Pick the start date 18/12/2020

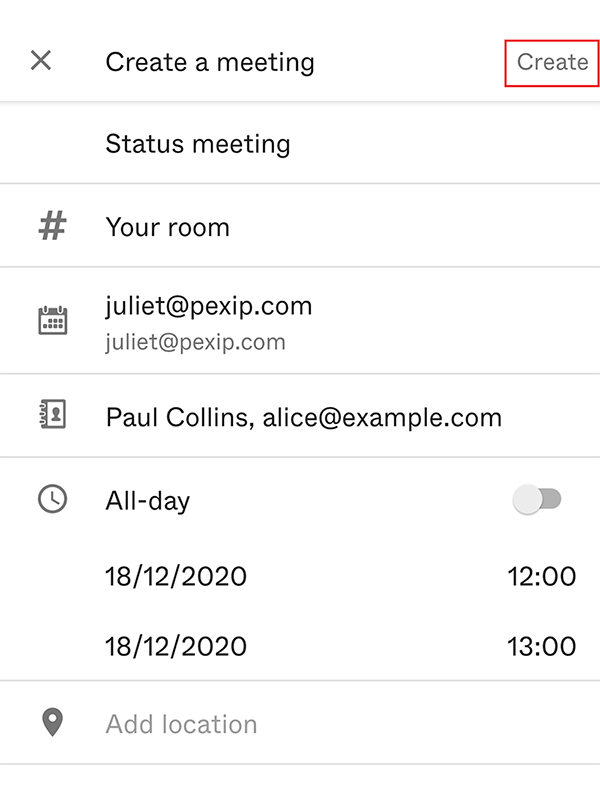tap(175, 576)
